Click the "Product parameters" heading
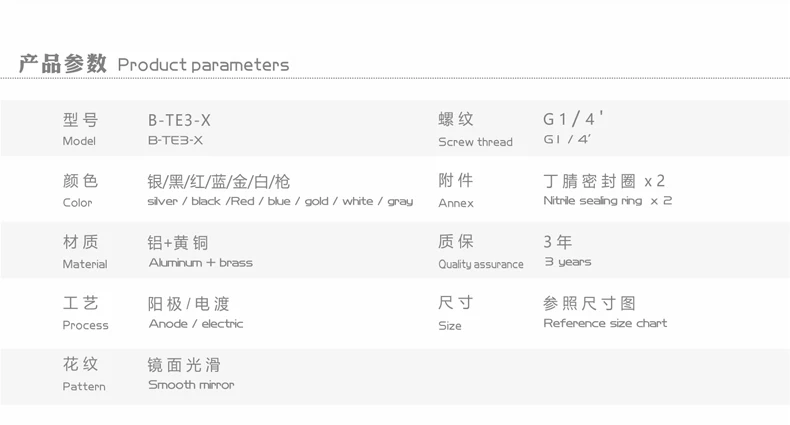 tap(203, 65)
